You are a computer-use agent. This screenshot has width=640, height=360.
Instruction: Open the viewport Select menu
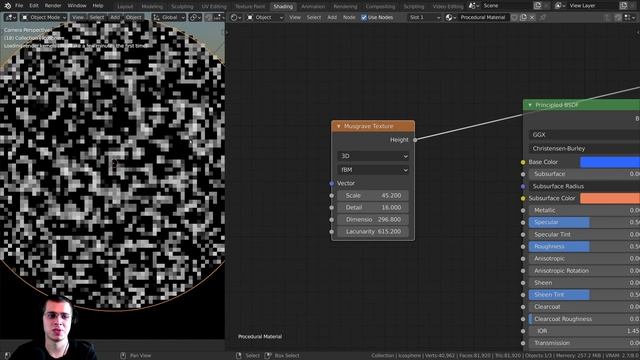pos(97,18)
